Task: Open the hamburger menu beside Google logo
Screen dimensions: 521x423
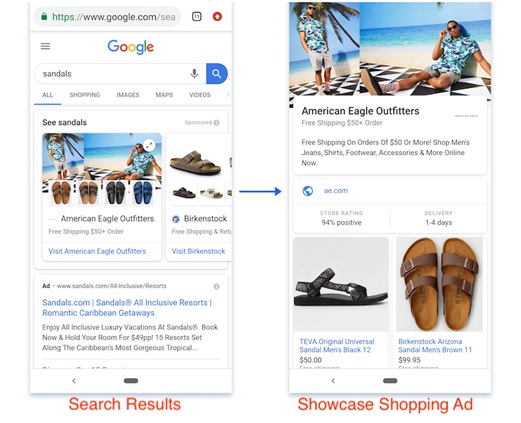Action: [45, 46]
